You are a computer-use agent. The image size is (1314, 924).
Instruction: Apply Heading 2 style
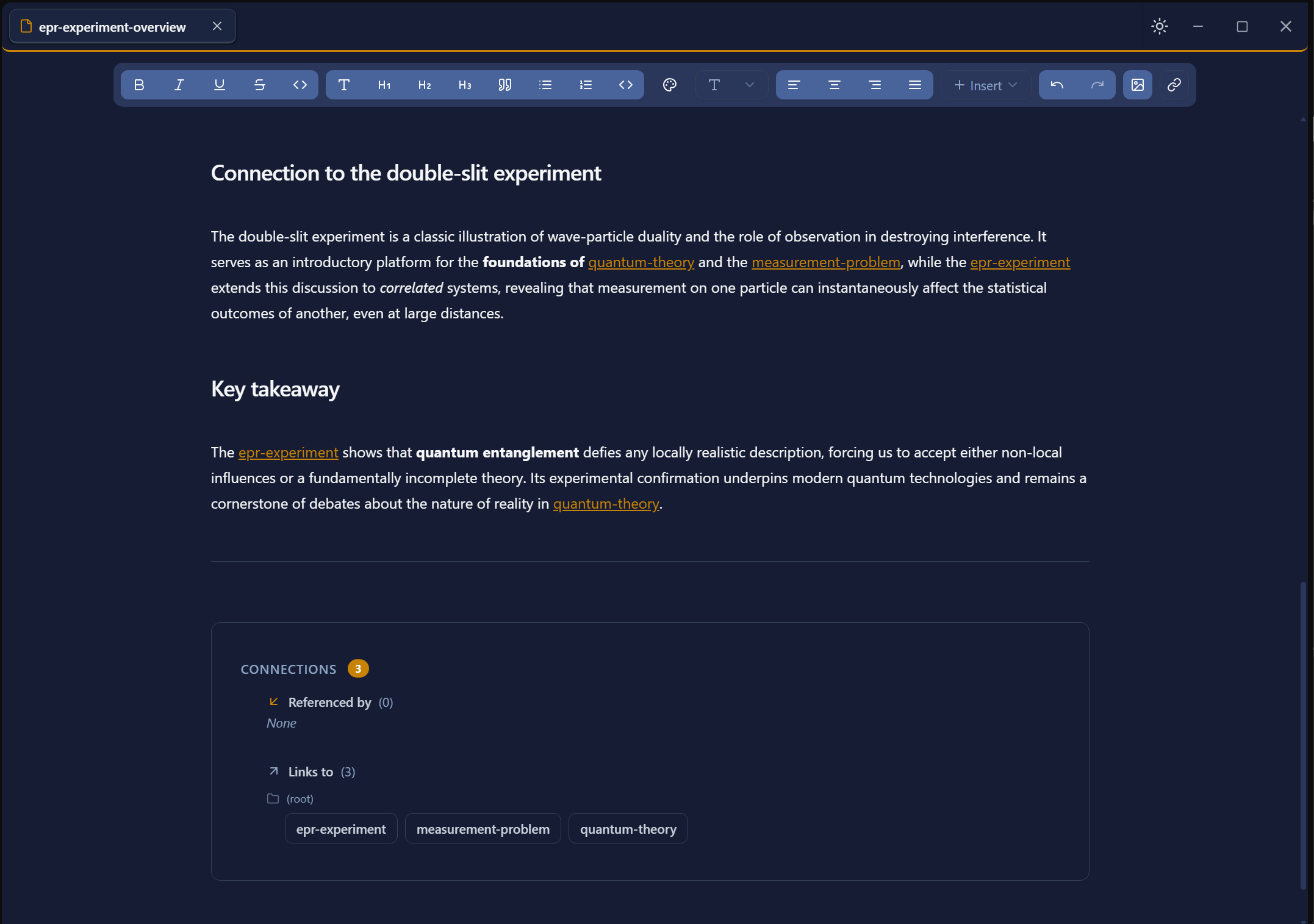423,85
